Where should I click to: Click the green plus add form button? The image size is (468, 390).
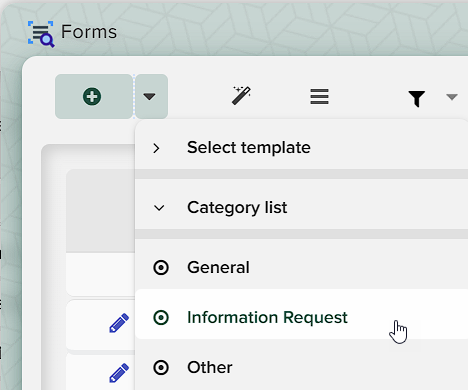[x=94, y=97]
